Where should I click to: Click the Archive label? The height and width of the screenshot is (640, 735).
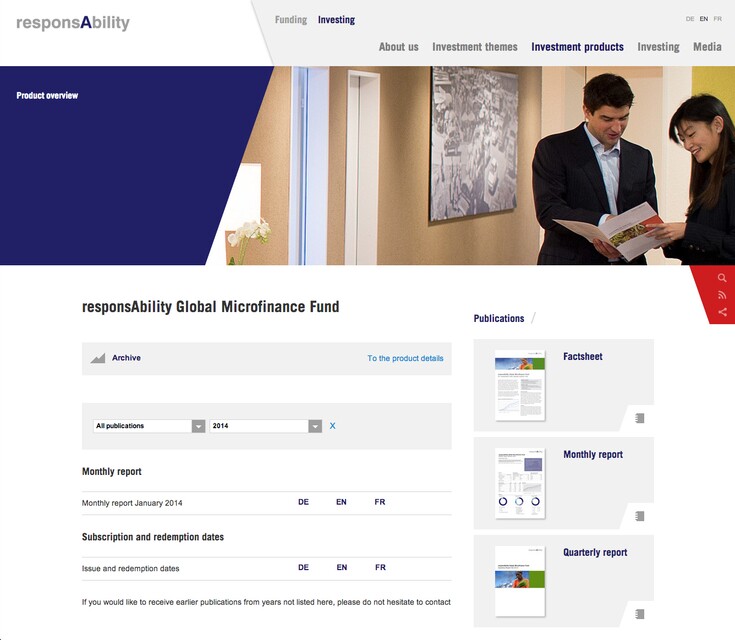pyautogui.click(x=126, y=358)
